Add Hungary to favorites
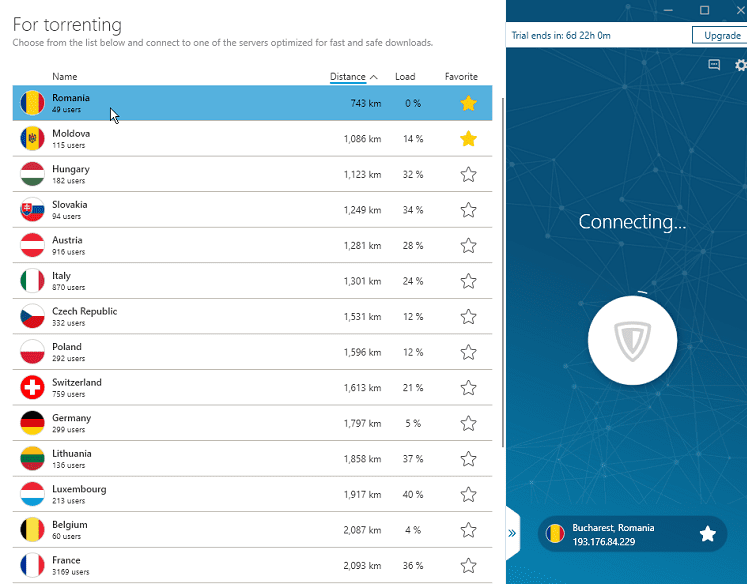Viewport: 747px width, 584px height. pyautogui.click(x=468, y=174)
